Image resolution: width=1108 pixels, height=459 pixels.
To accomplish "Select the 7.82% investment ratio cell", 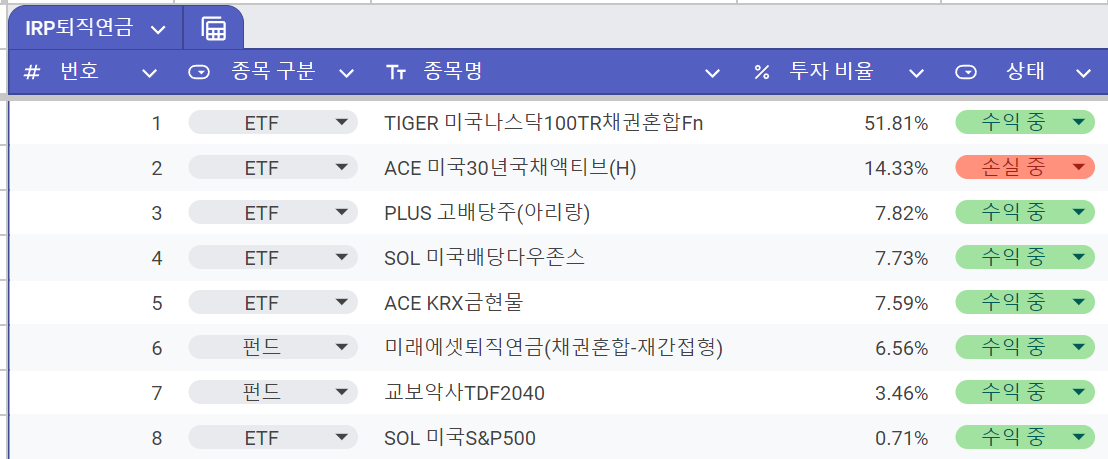I will [x=839, y=213].
